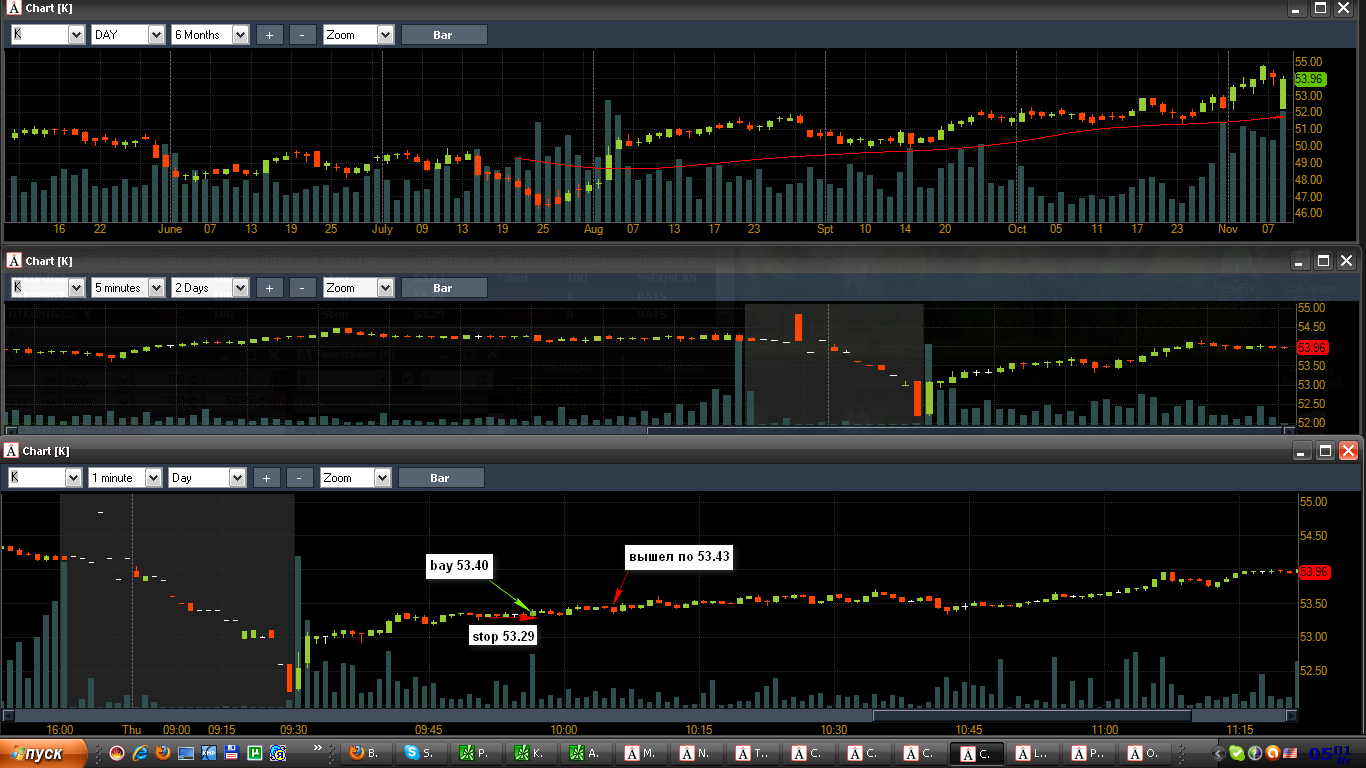Click the Show Desktop quick launch icon
Screen dimensions: 1366x768
coord(186,753)
